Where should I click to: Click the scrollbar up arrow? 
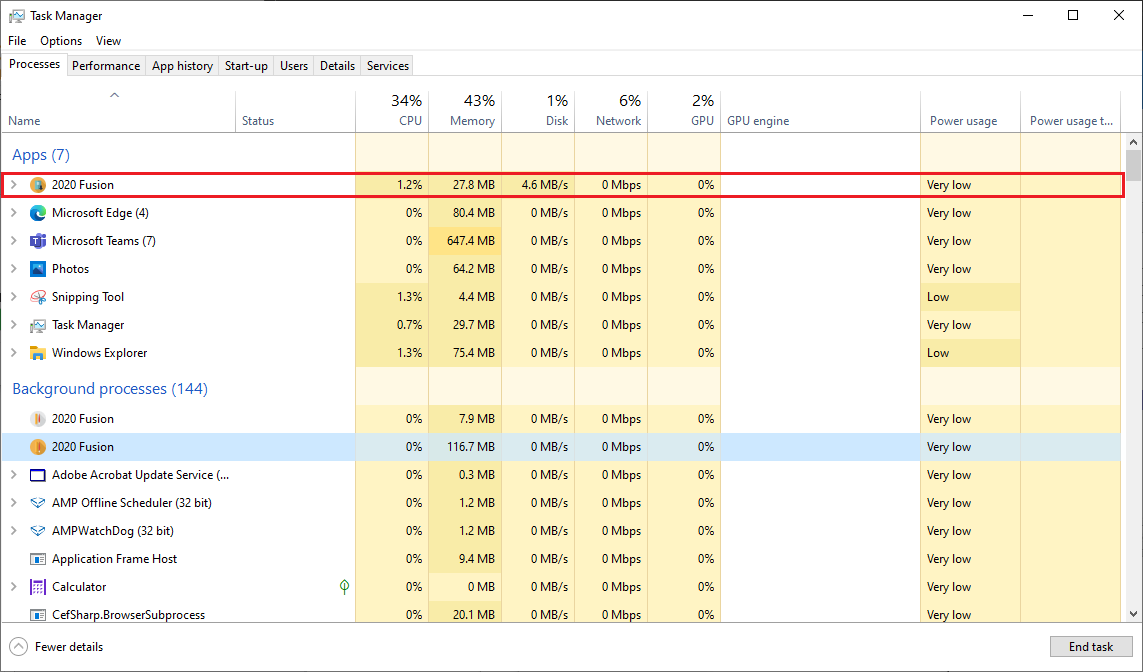point(1133,141)
